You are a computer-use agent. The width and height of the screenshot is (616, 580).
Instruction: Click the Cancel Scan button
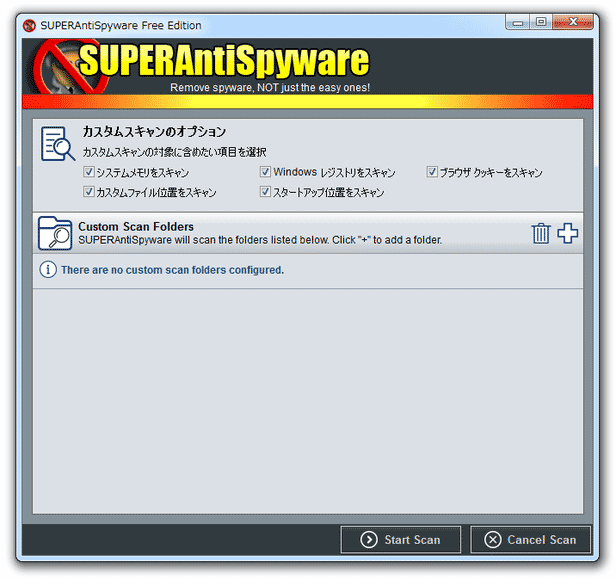pos(530,540)
